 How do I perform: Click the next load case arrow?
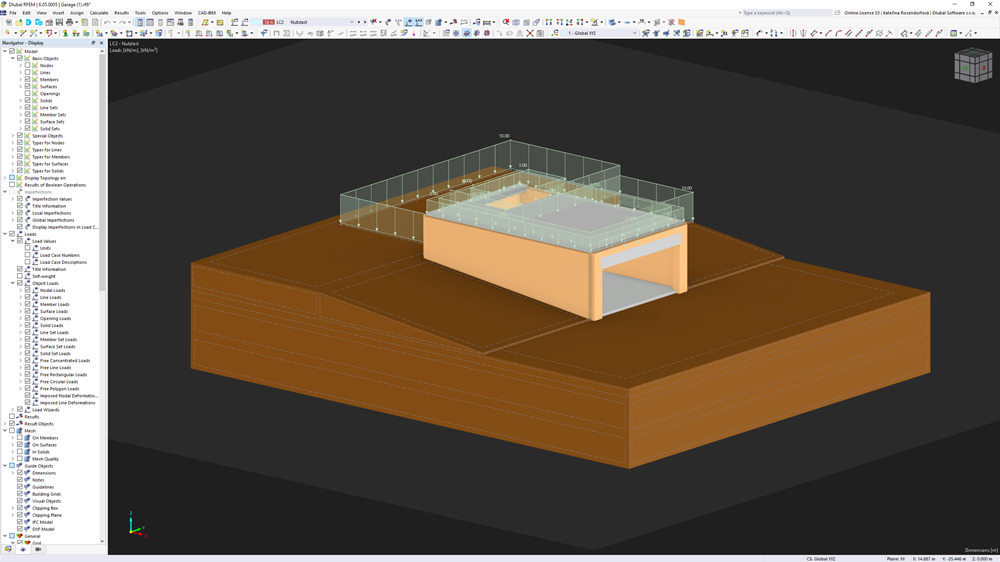coord(364,22)
